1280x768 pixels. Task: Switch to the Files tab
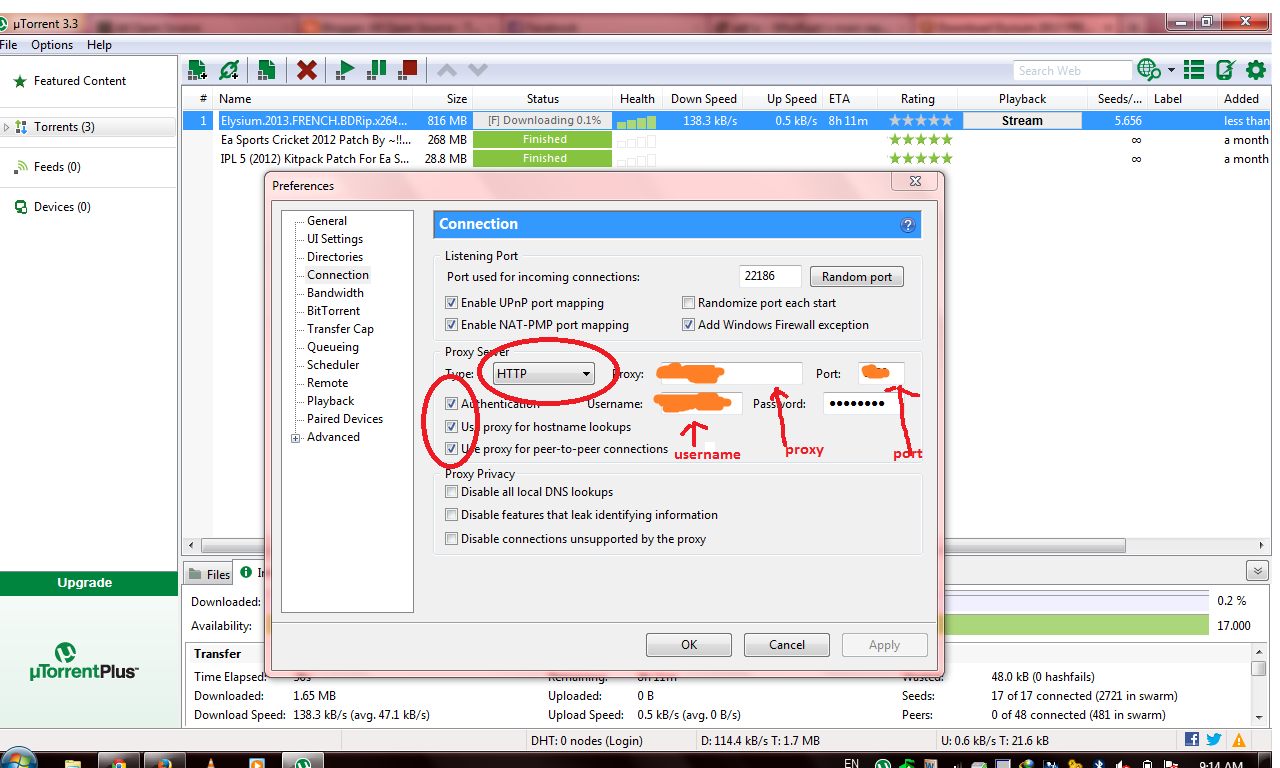[x=209, y=574]
